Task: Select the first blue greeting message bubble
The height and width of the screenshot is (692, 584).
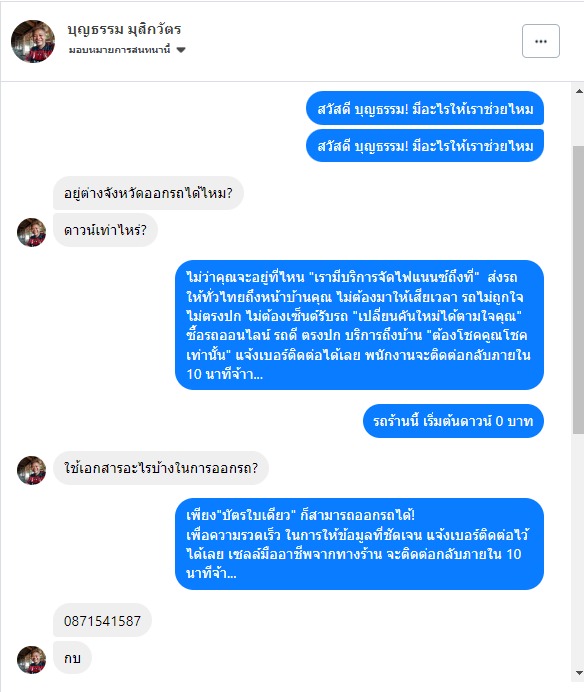Action: click(425, 109)
